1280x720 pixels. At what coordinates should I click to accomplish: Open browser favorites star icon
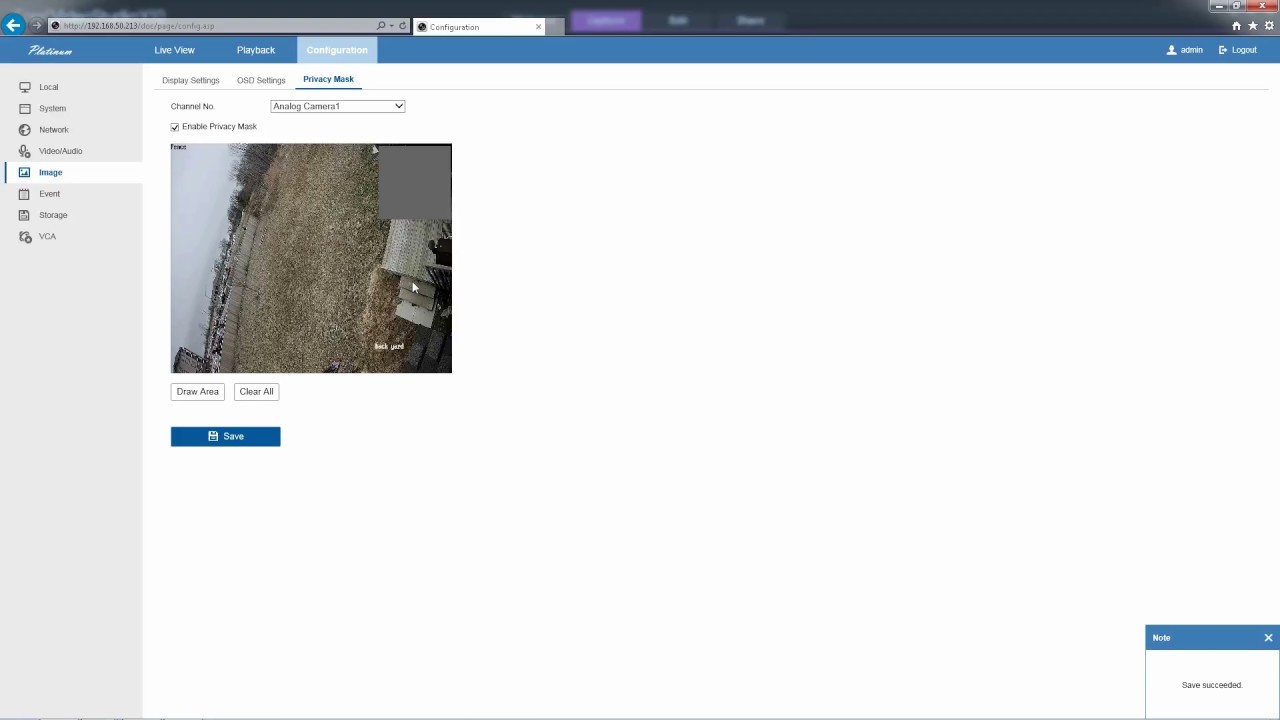click(1253, 26)
